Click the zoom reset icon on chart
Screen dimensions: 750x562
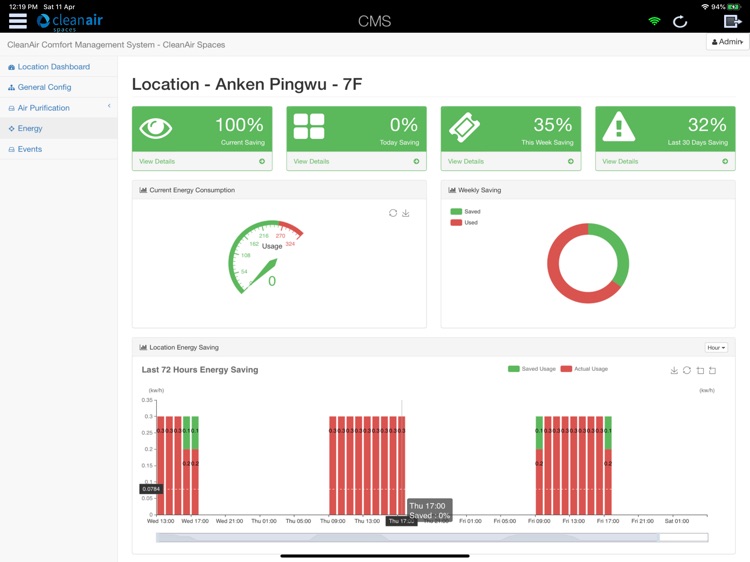click(713, 370)
